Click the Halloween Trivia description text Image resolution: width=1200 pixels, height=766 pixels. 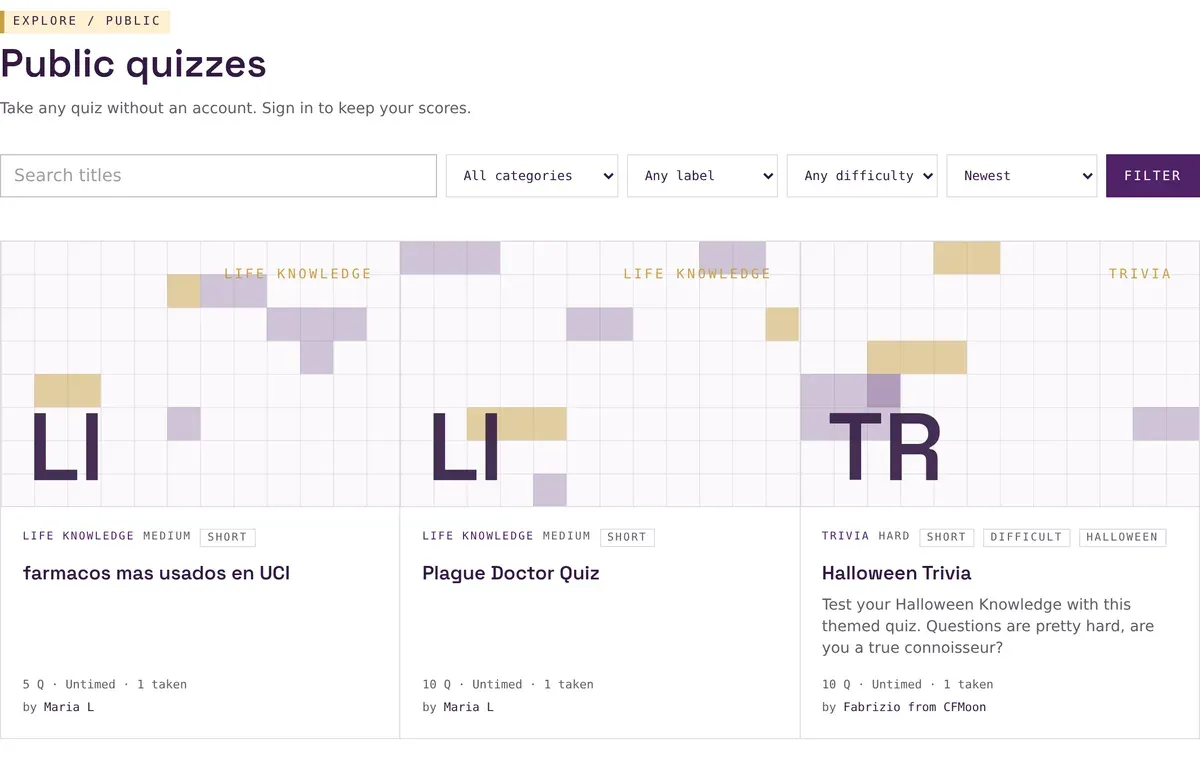[x=988, y=626]
